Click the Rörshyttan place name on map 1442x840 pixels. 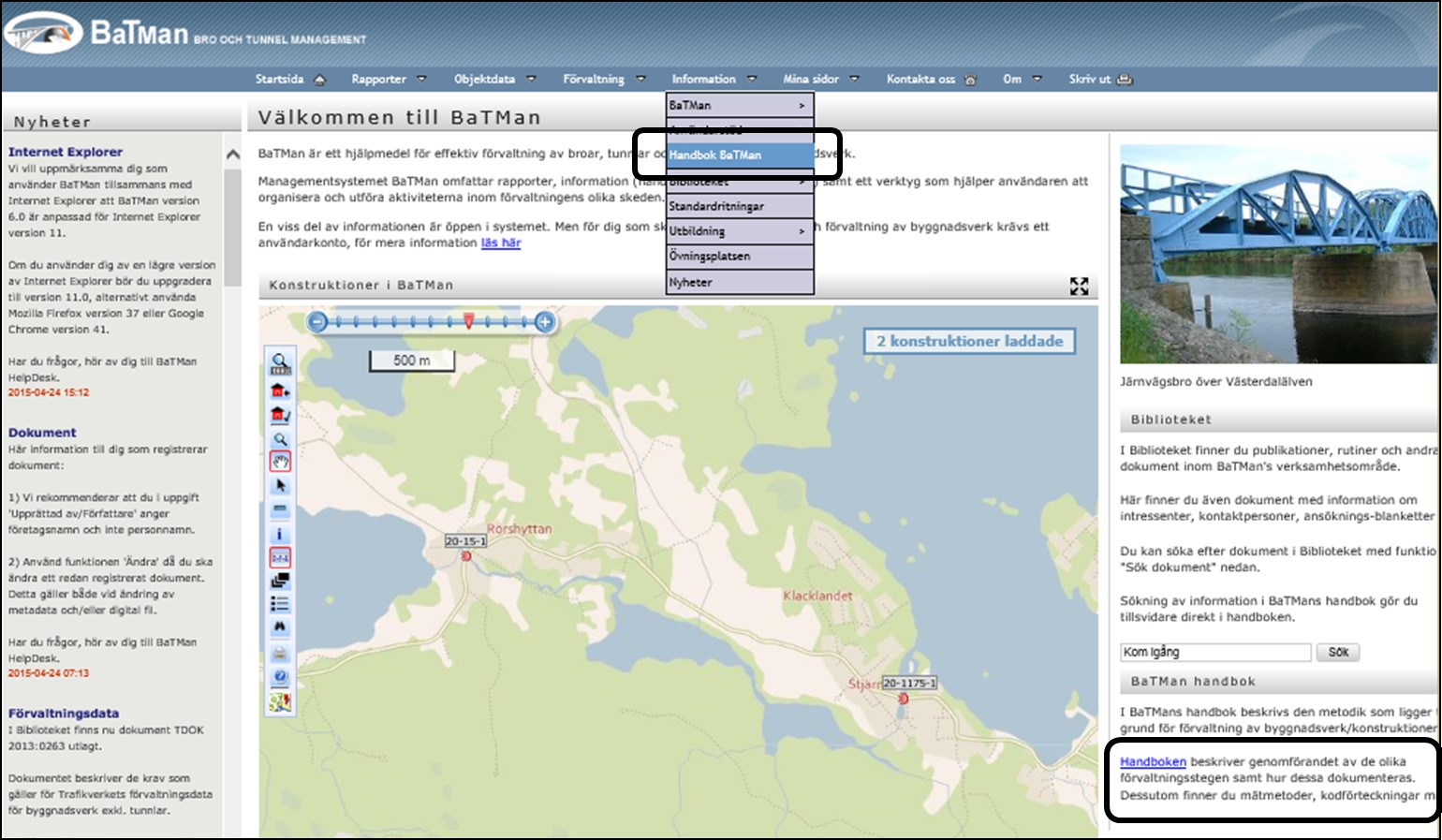[519, 529]
